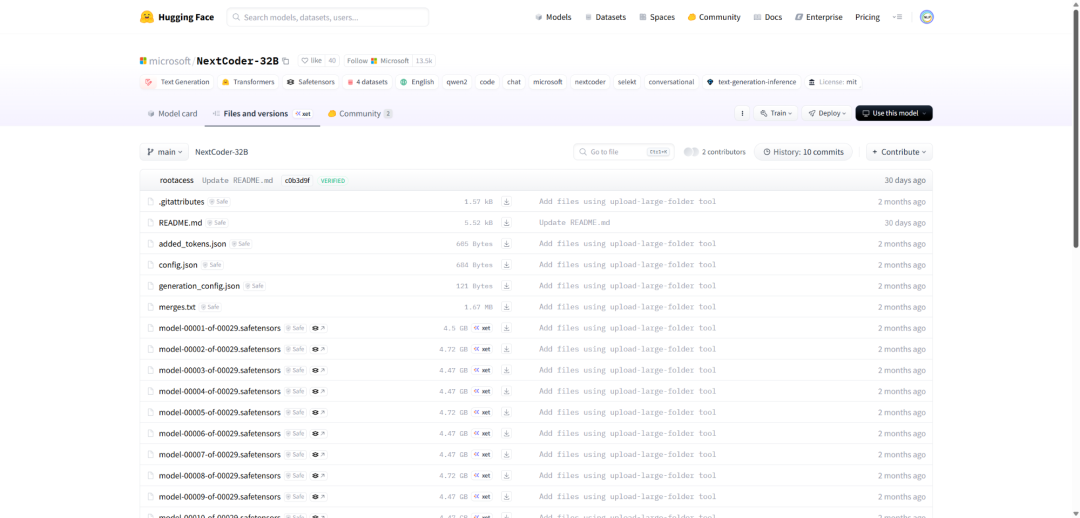The image size is (1080, 518).
Task: Click the Text Generation tag
Action: pyautogui.click(x=178, y=82)
